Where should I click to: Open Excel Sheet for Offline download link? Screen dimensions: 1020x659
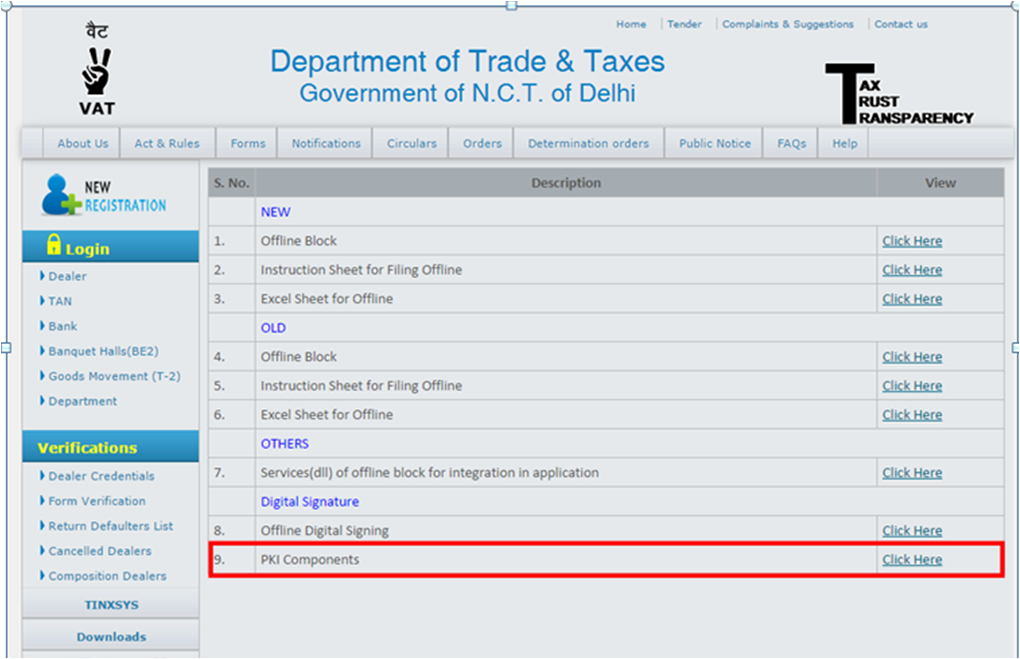[911, 298]
